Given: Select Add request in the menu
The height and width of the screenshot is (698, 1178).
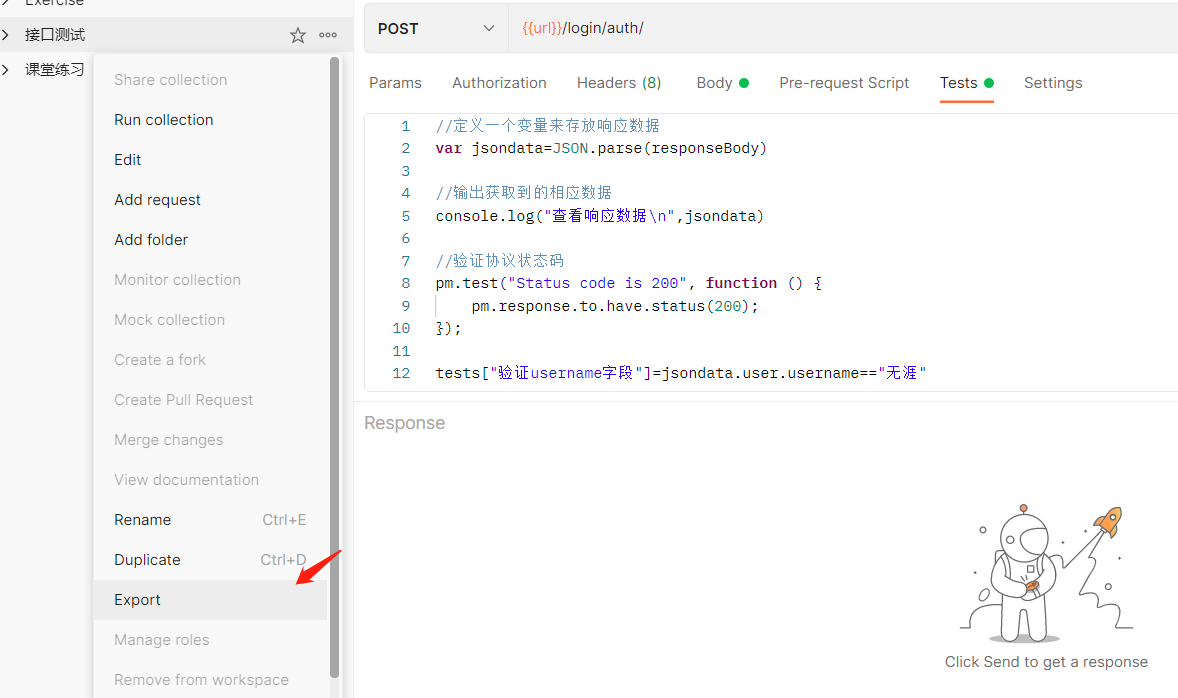Looking at the screenshot, I should 210,200.
